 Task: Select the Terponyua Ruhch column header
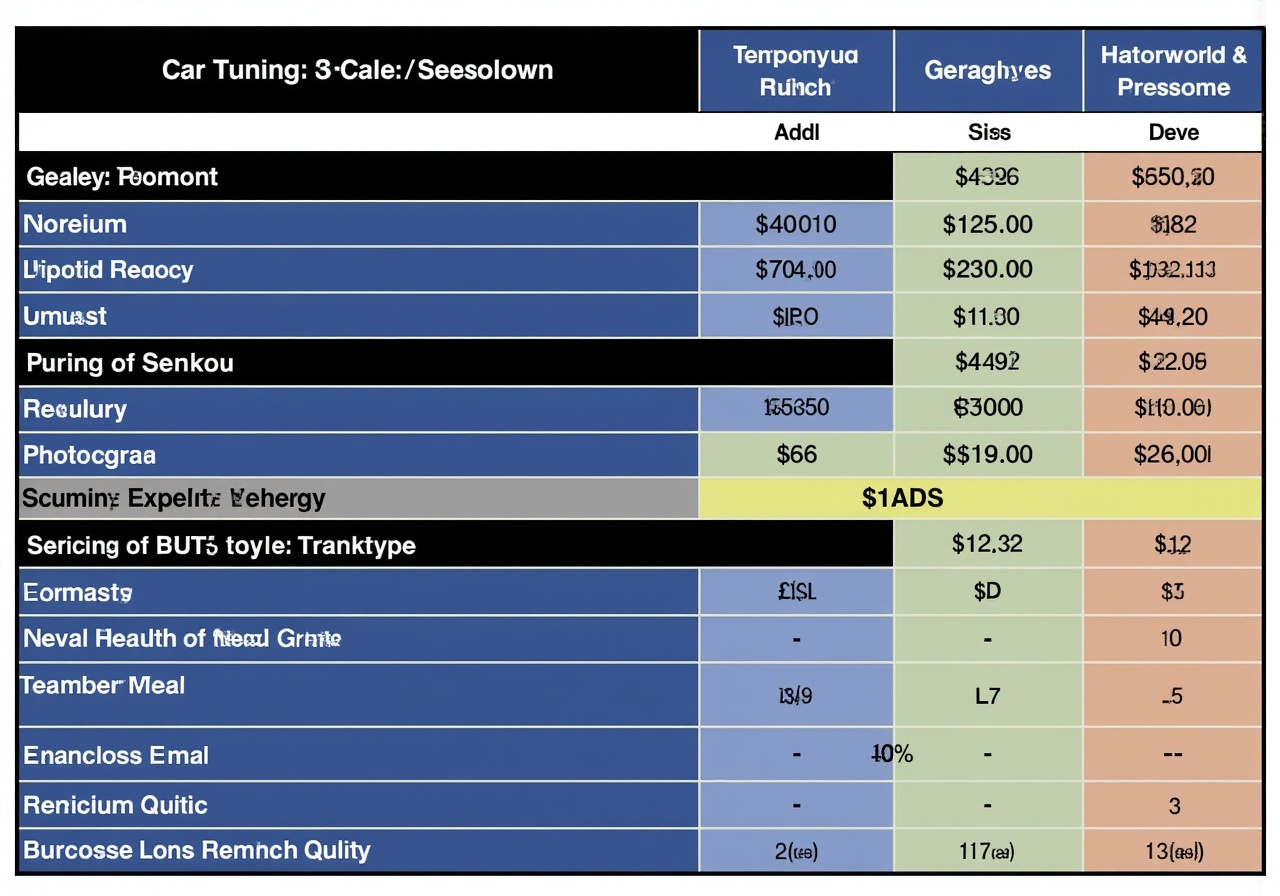click(x=795, y=70)
